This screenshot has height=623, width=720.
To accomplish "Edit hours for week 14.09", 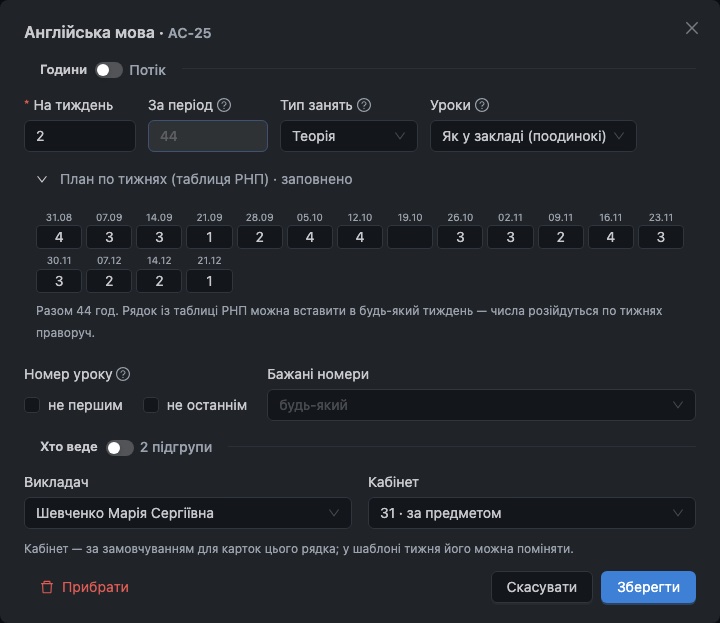I will tap(159, 237).
